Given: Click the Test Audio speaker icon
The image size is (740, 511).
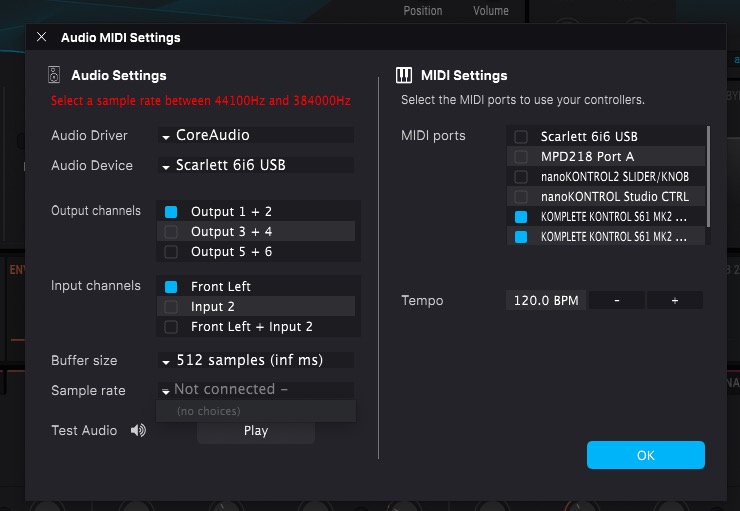Looking at the screenshot, I should 138,431.
